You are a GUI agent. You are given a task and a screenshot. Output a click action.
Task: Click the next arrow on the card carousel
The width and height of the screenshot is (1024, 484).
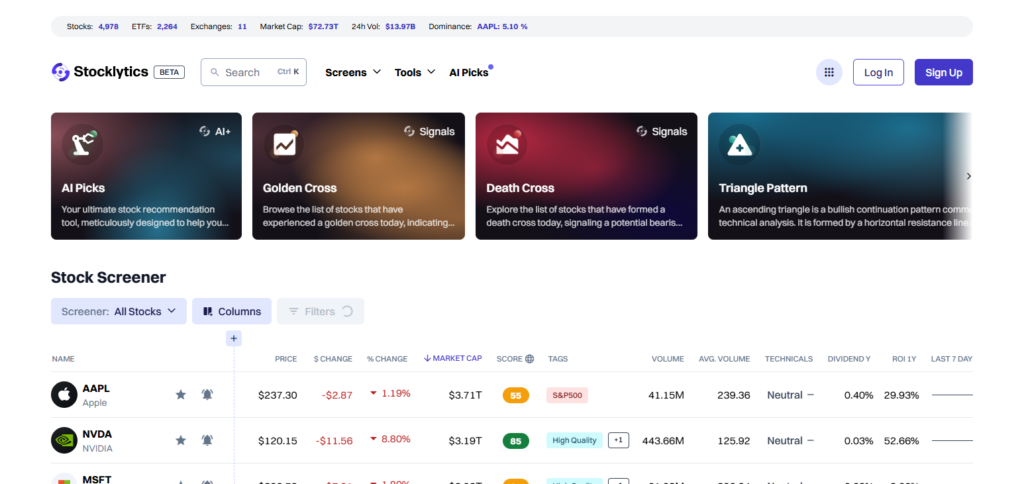click(x=968, y=176)
